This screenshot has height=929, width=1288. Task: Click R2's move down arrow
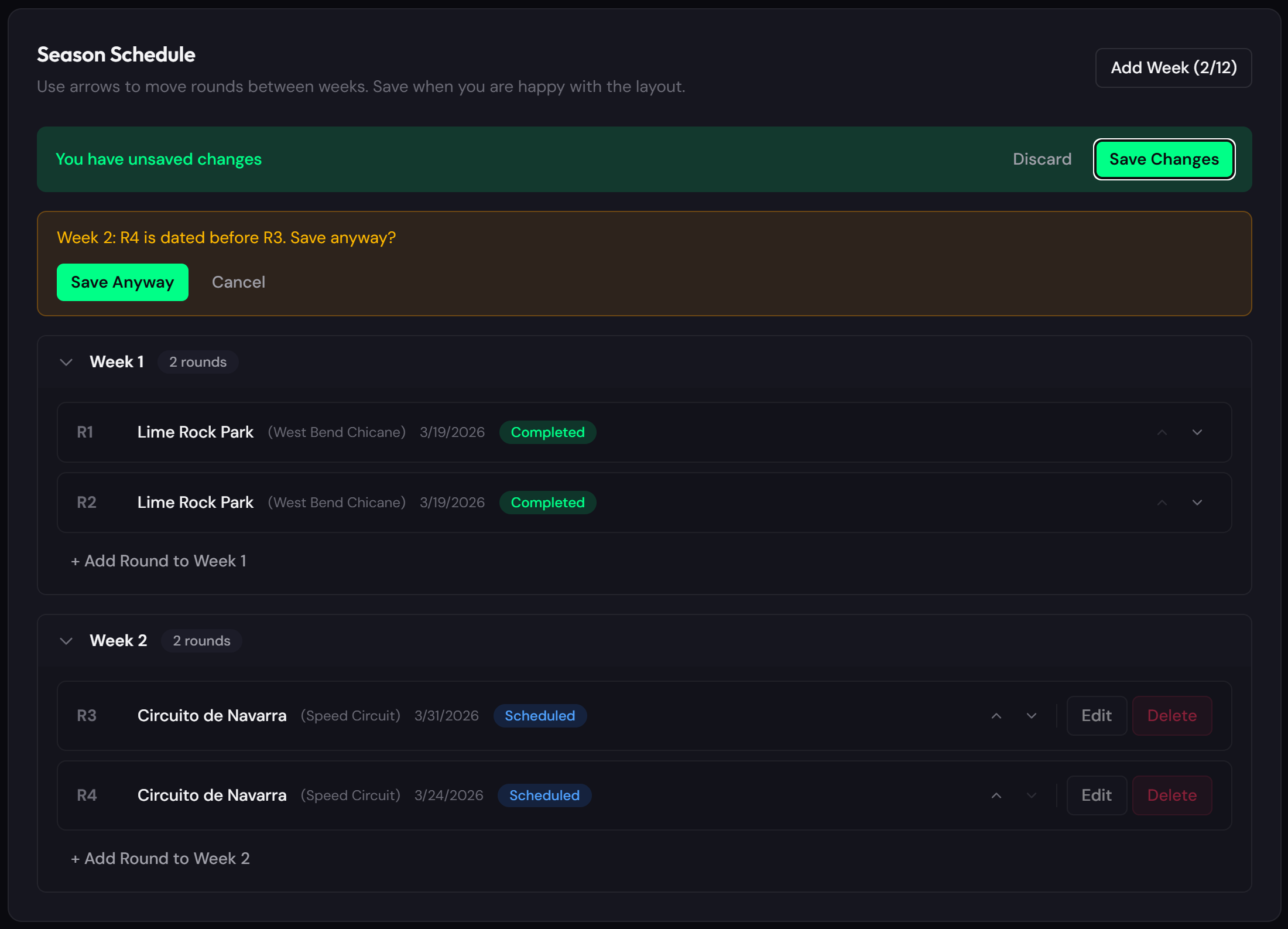(x=1197, y=503)
